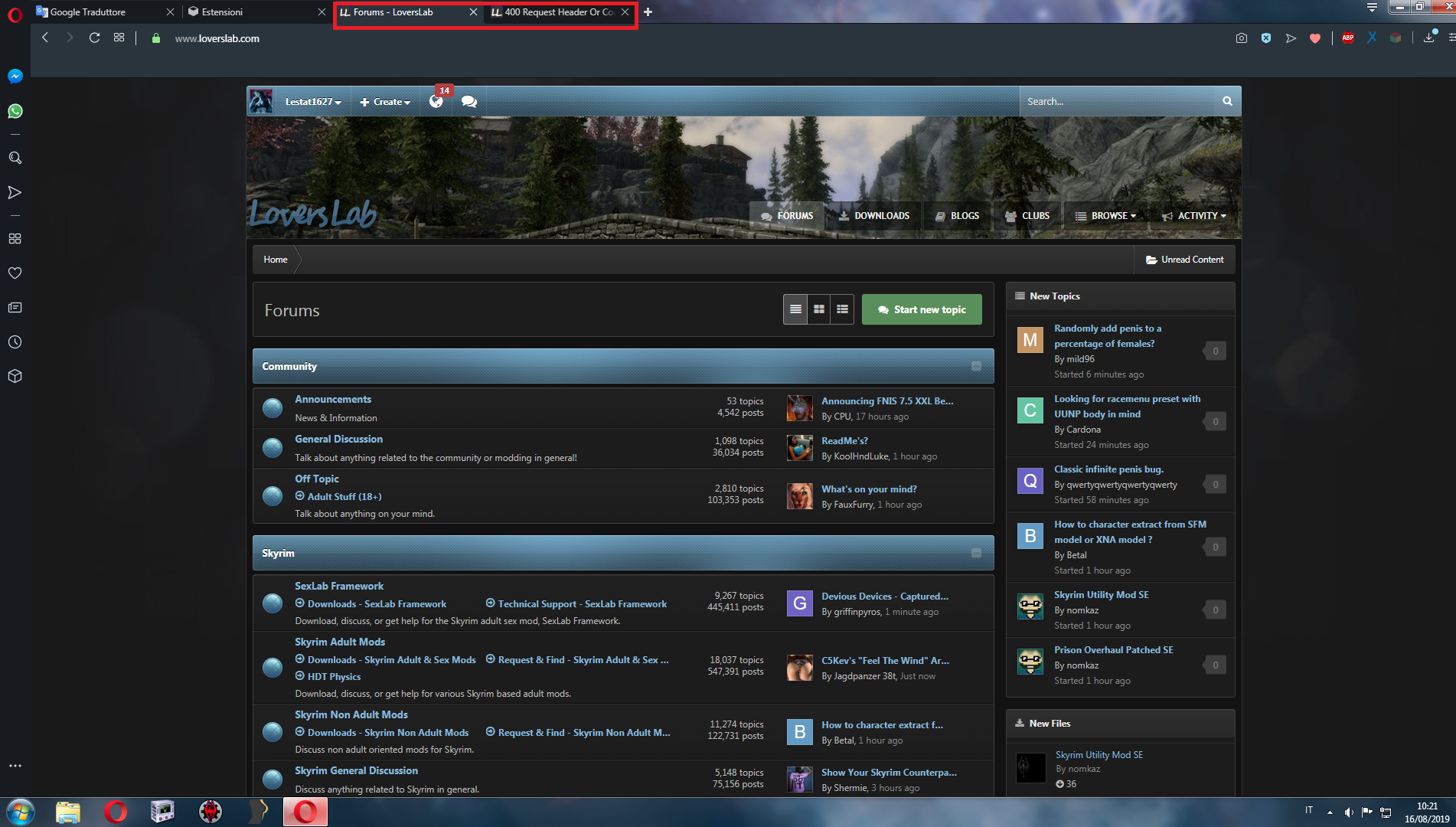Click the LoversLab site logo
Screen dimensions: 1456x827
pos(313,214)
